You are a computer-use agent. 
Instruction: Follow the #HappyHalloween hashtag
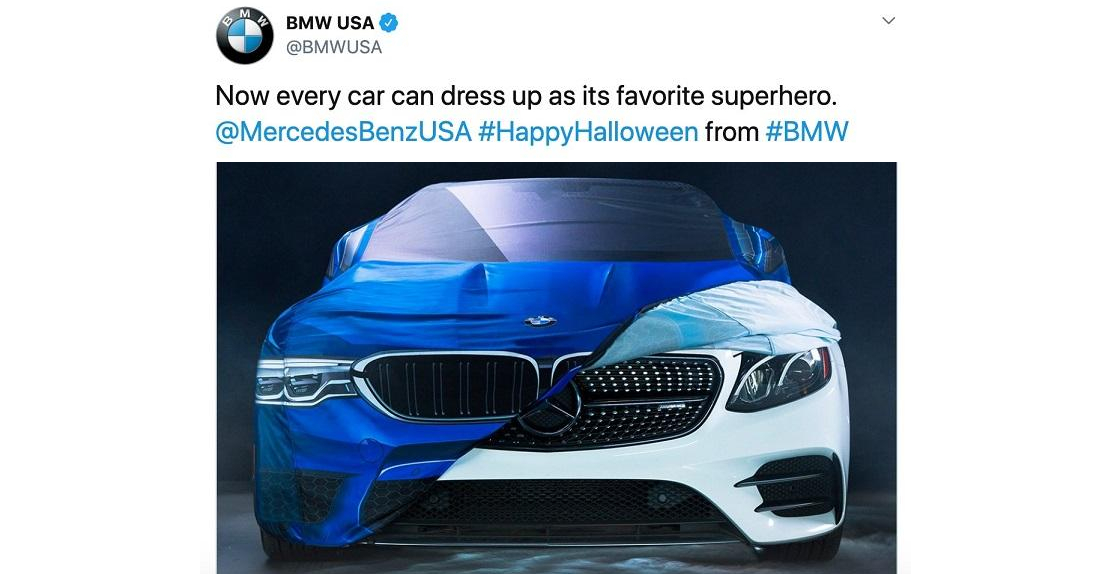tap(588, 132)
